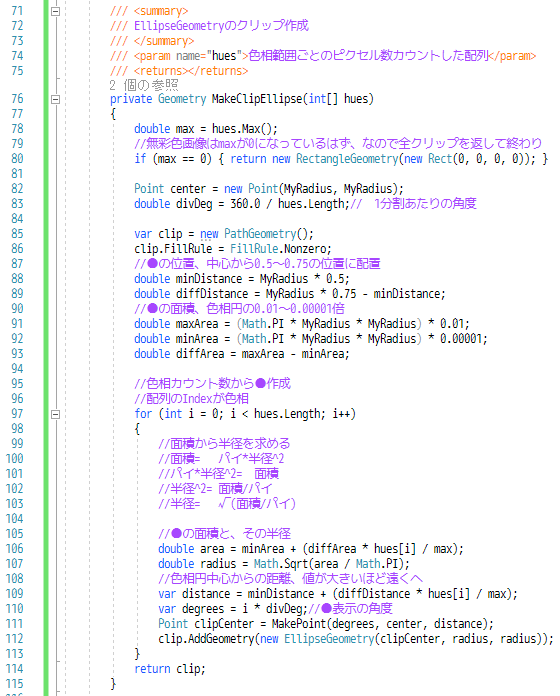Click the MakePoint call on line 111
Image resolution: width=560 pixels, height=696 pixels.
pos(299,624)
